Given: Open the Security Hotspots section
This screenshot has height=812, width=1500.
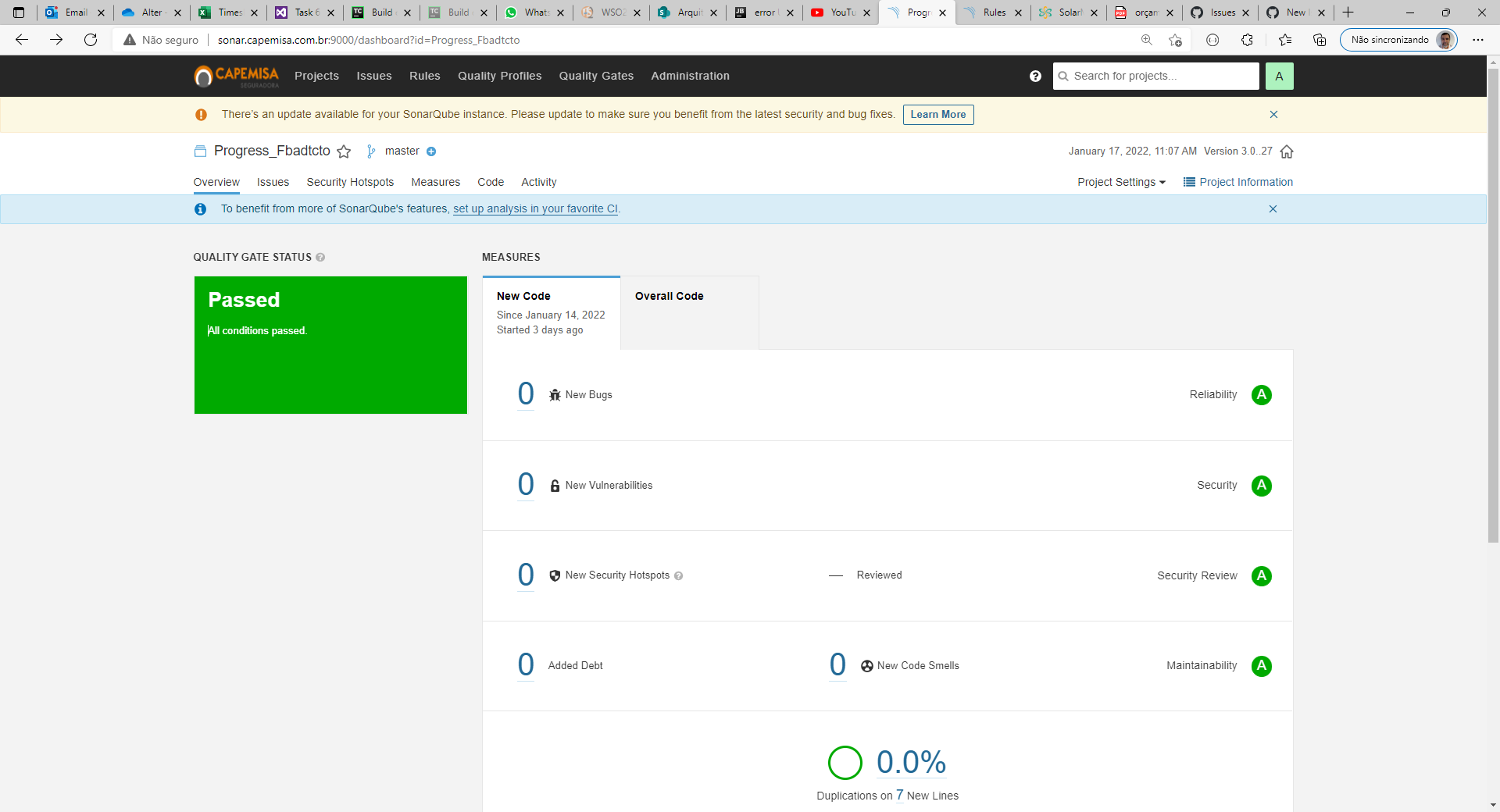Looking at the screenshot, I should pyautogui.click(x=349, y=182).
